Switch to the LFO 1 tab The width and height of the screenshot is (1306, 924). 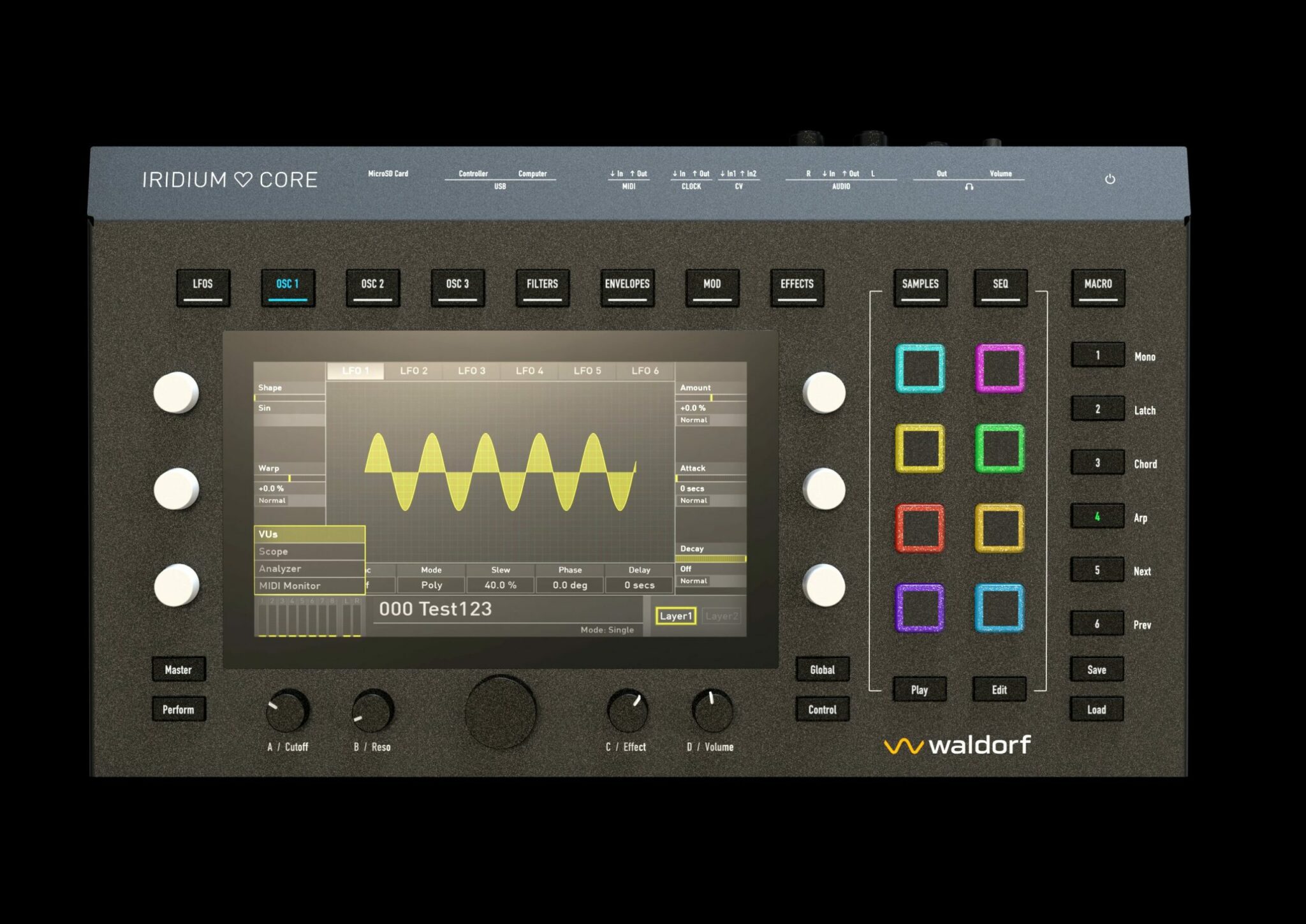[355, 370]
